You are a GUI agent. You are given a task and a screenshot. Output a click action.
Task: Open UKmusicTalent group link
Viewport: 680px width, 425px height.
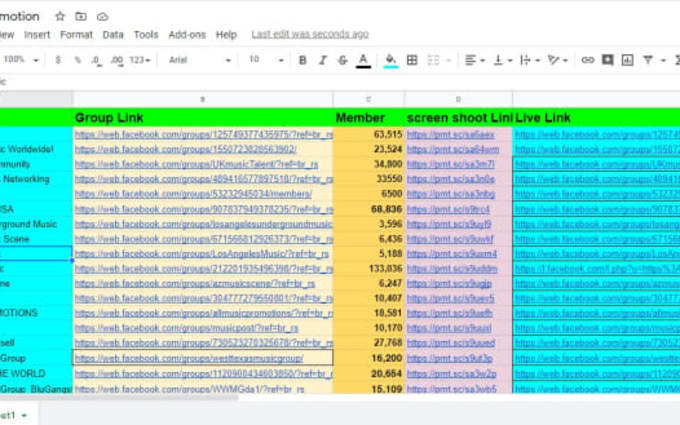point(196,164)
